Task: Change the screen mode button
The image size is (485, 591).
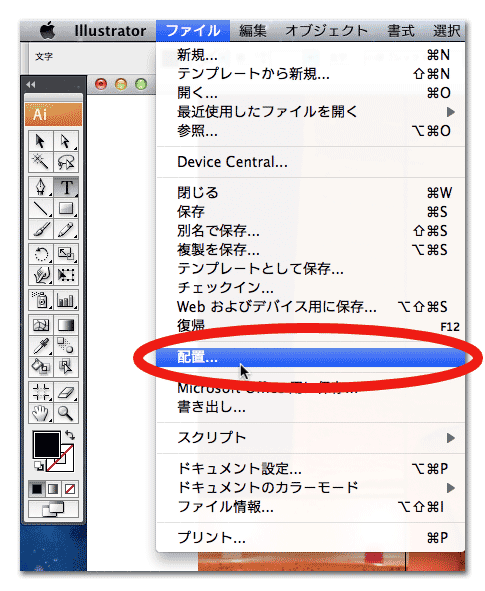Action: 54,510
